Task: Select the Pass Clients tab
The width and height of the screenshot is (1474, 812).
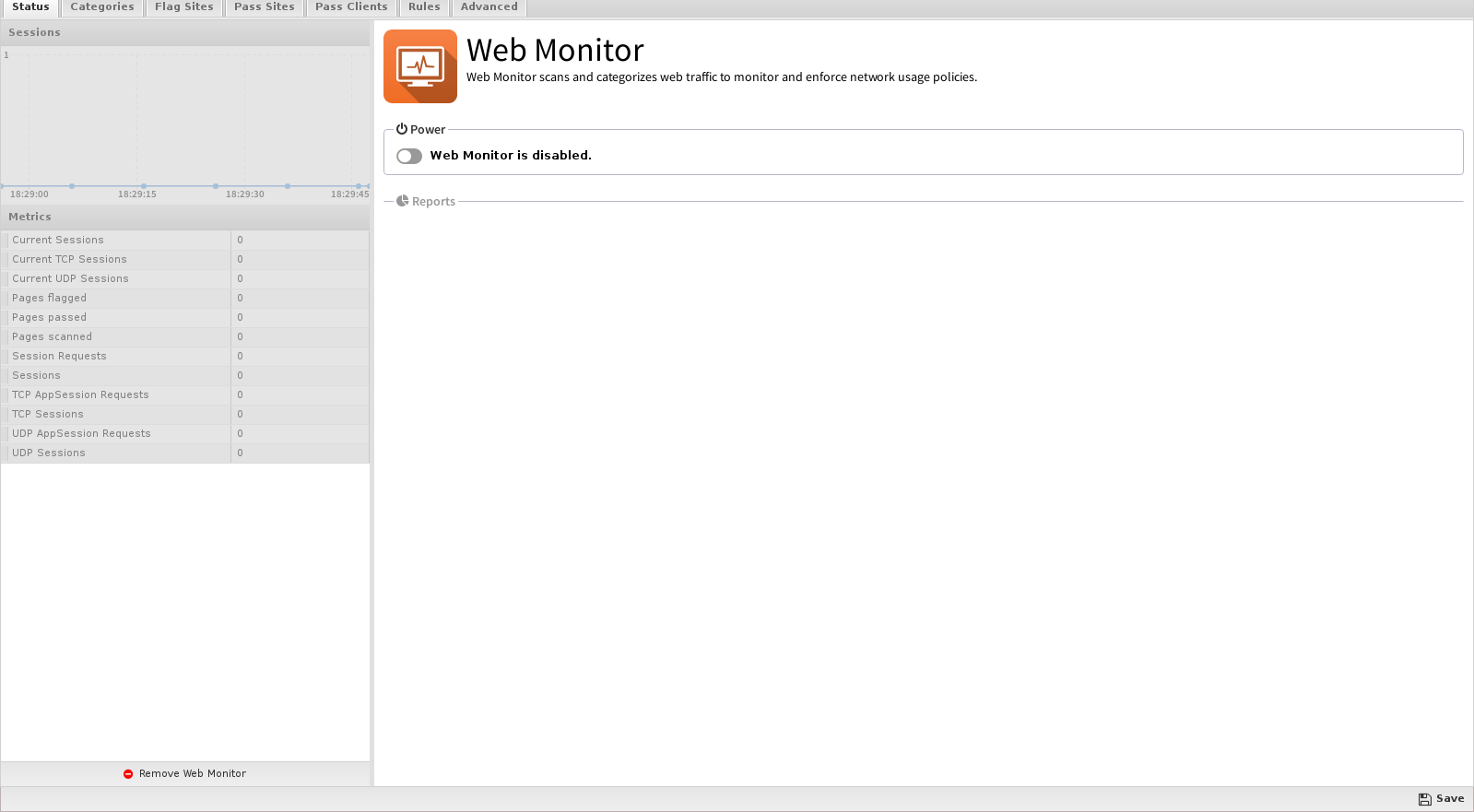Action: click(x=351, y=7)
